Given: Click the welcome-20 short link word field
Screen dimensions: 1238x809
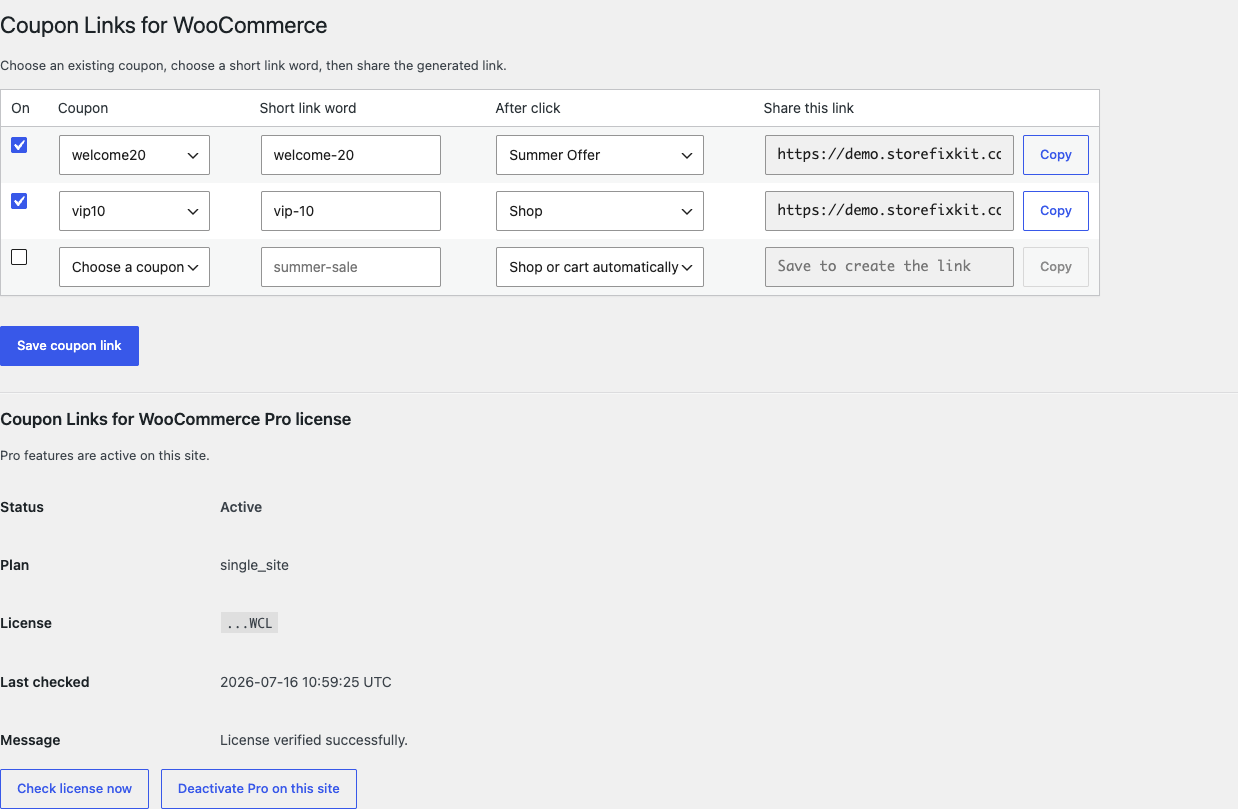Looking at the screenshot, I should [x=351, y=155].
